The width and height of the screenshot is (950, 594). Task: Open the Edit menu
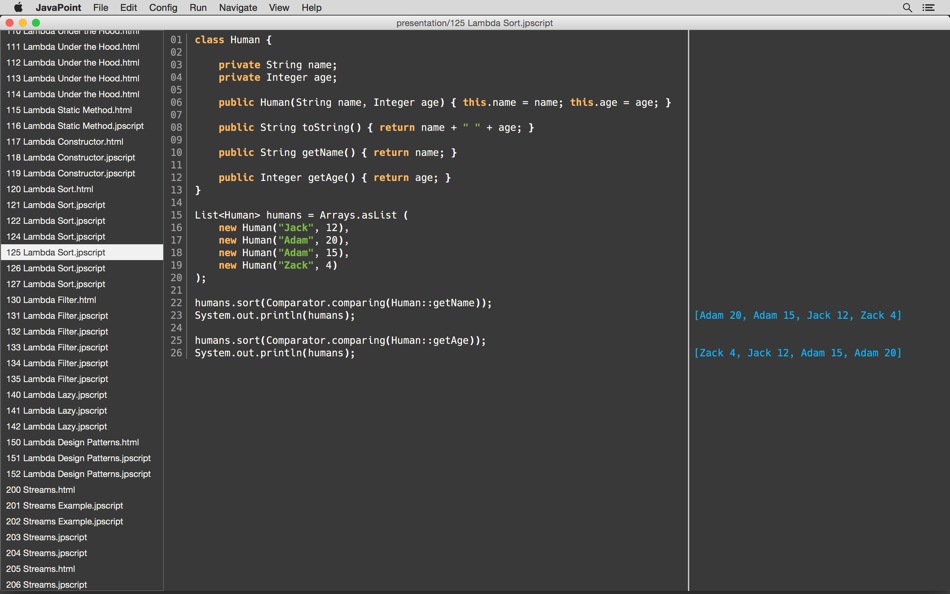pyautogui.click(x=129, y=8)
